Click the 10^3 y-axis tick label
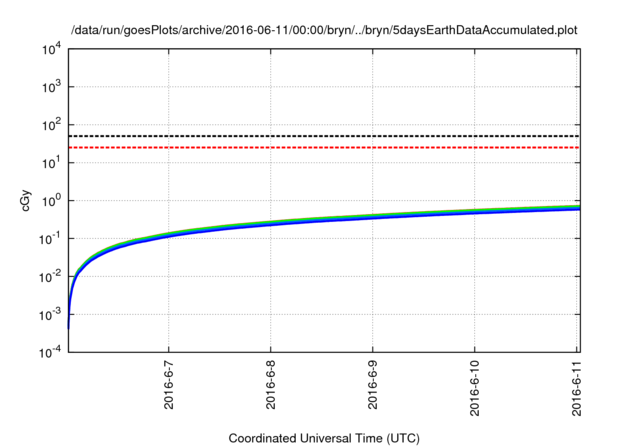The height and width of the screenshot is (448, 640). (x=52, y=87)
